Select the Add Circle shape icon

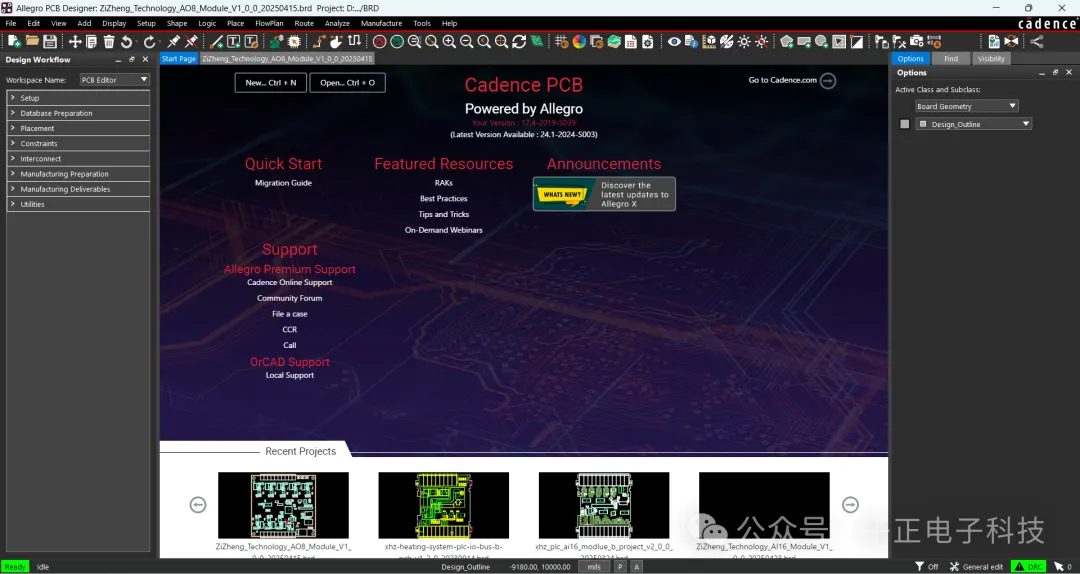[821, 41]
